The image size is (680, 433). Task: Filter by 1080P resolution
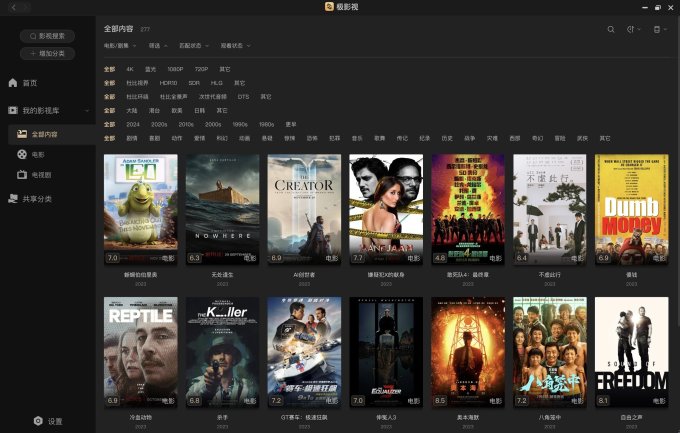point(175,69)
